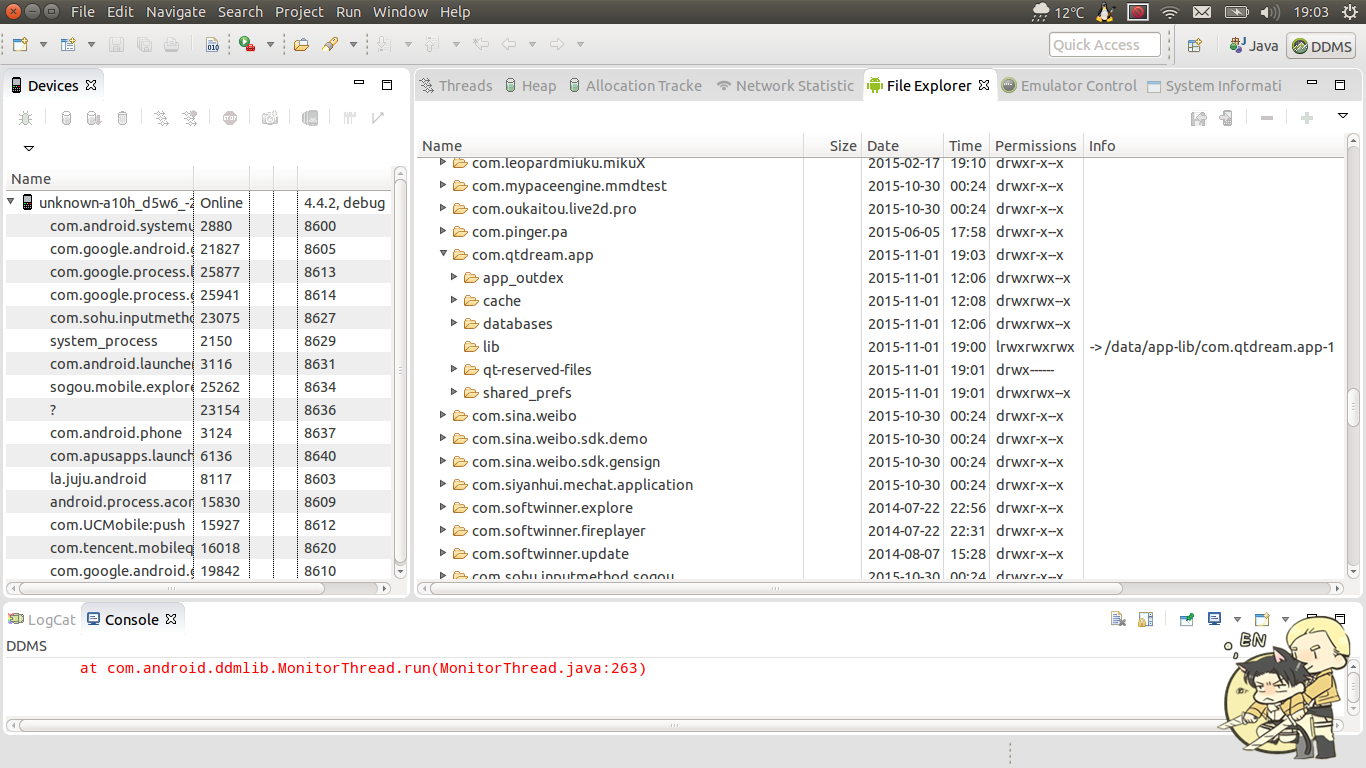
Task: Click the New wizard toolbar icon
Action: [x=21, y=45]
